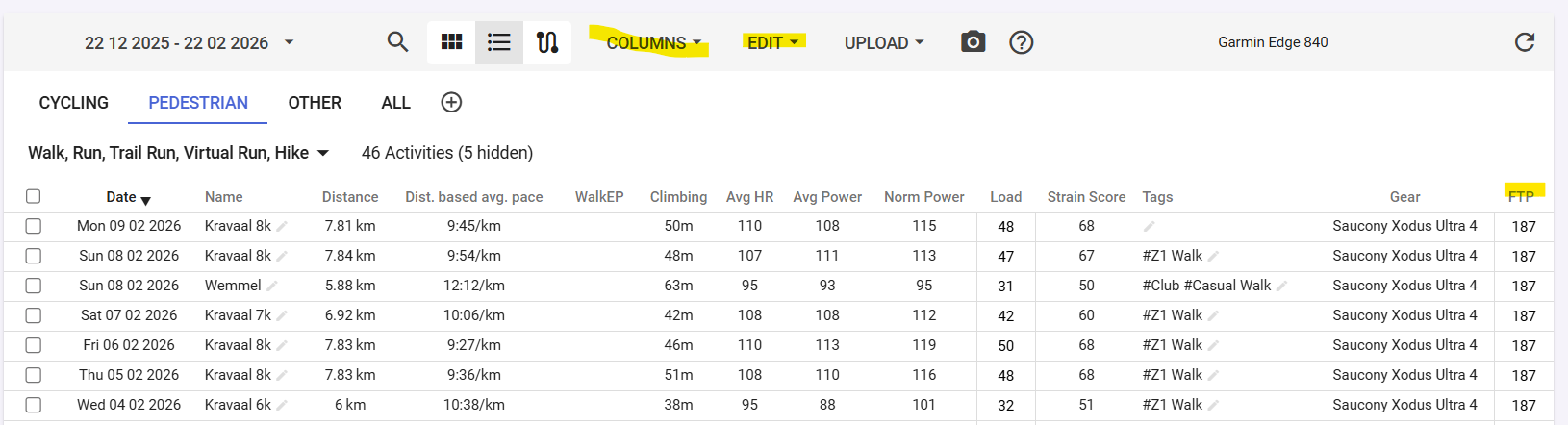Click the refresh icon
1568x425 pixels.
pos(1524,42)
